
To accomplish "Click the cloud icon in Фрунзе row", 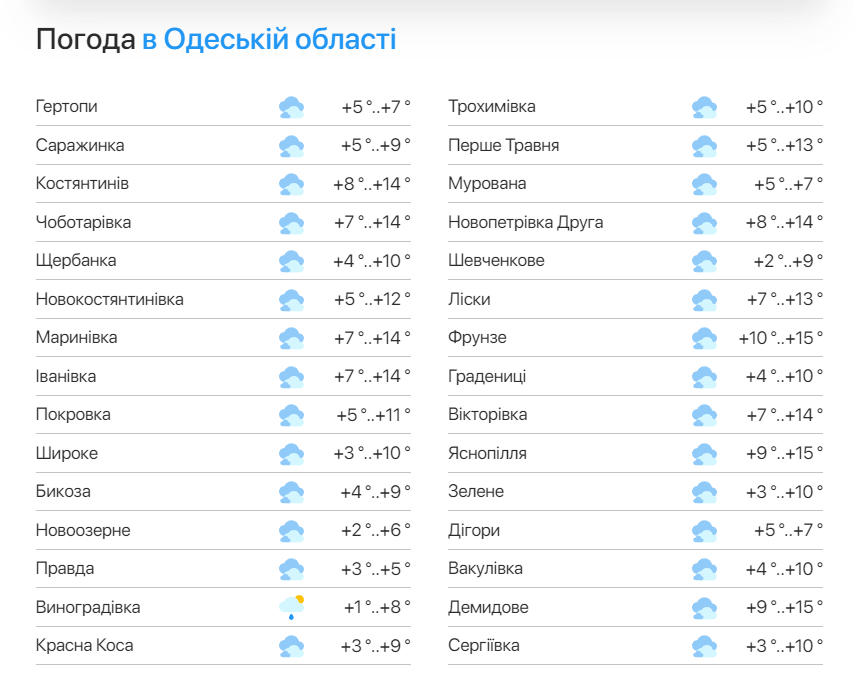I will (x=704, y=338).
